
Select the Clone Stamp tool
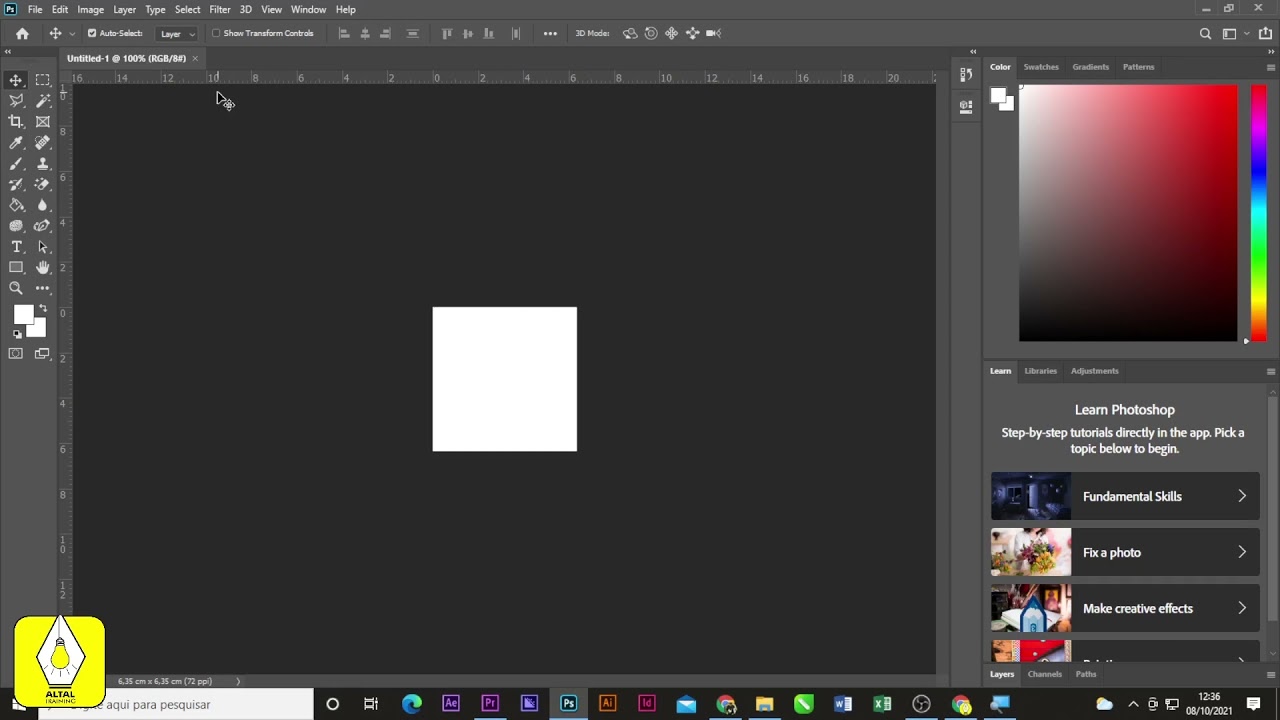(42, 164)
